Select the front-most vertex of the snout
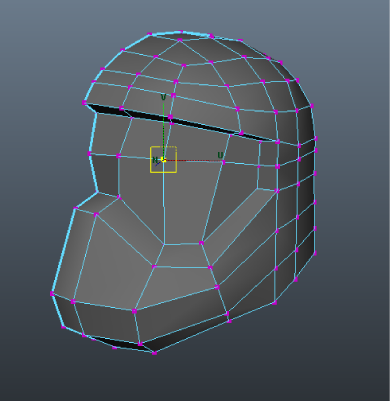 point(52,294)
